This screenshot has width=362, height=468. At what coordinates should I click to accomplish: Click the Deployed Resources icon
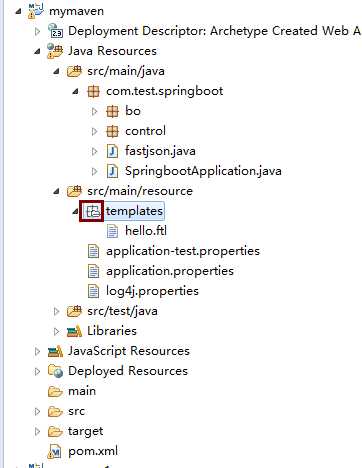(55, 371)
